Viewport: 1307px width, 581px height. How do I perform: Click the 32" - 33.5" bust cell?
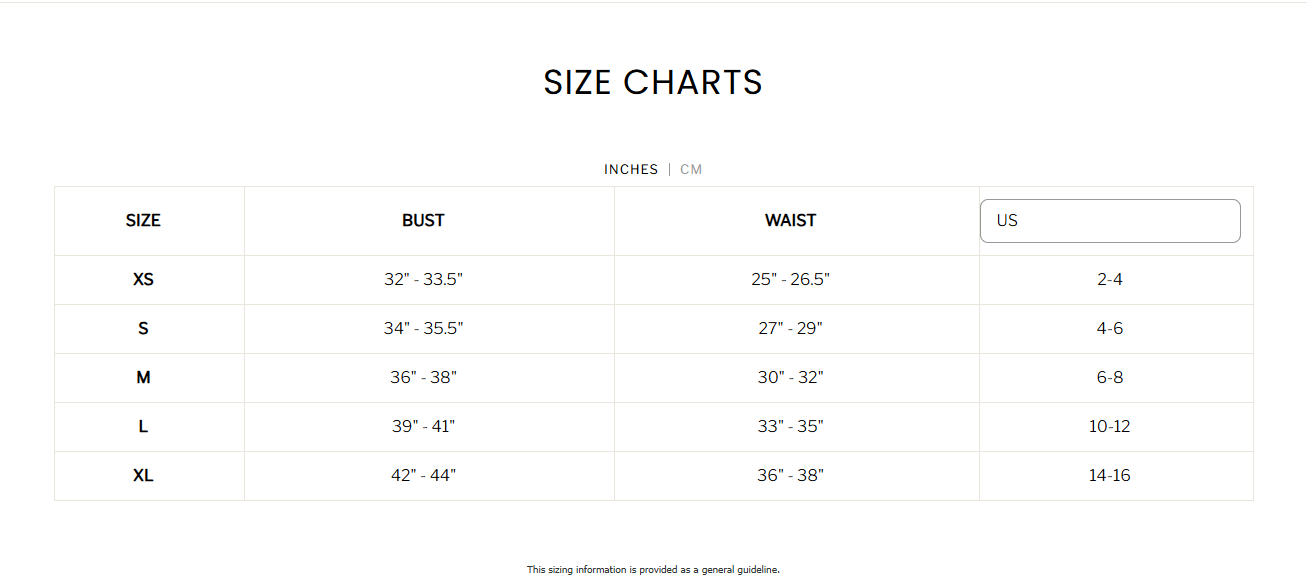[x=424, y=280]
